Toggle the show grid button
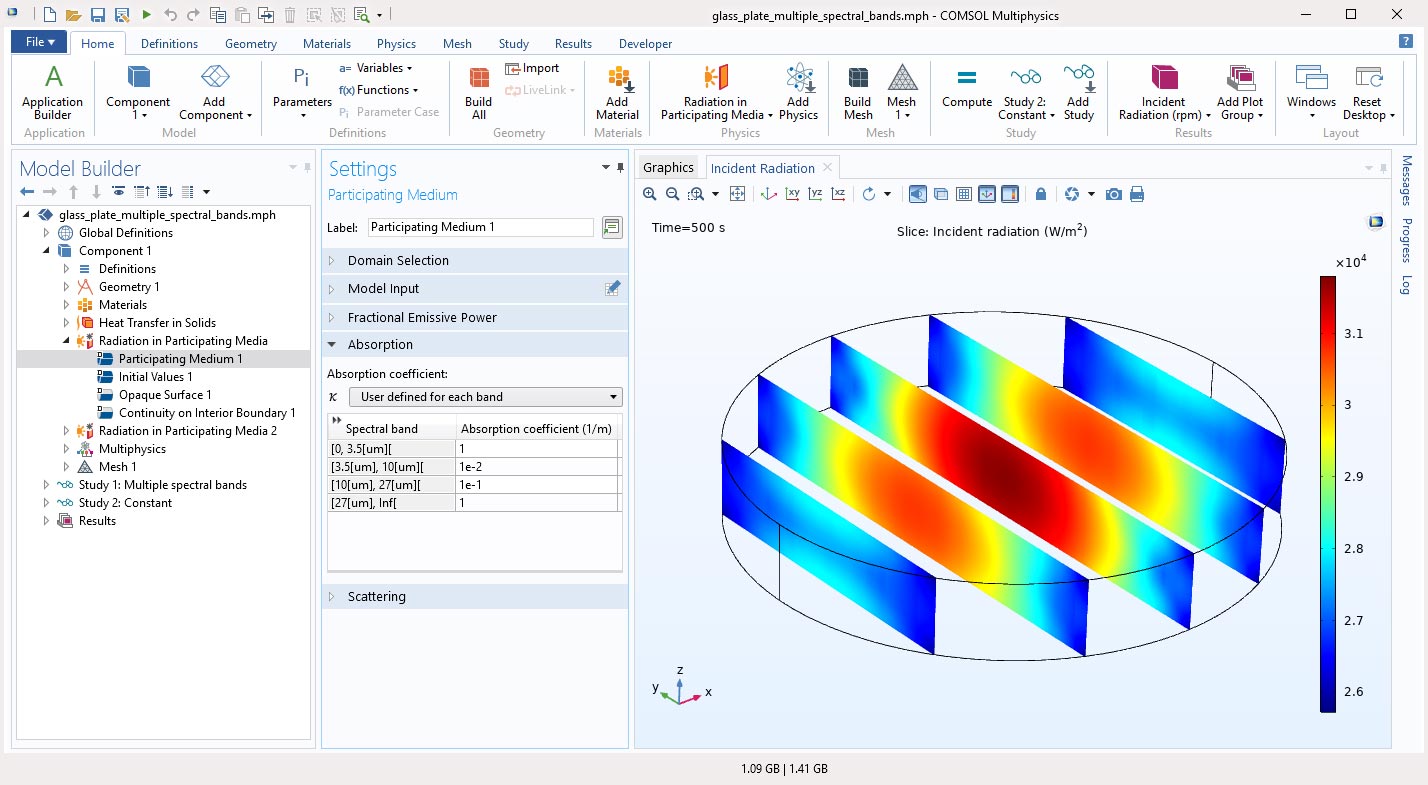This screenshot has height=785, width=1428. (x=964, y=194)
